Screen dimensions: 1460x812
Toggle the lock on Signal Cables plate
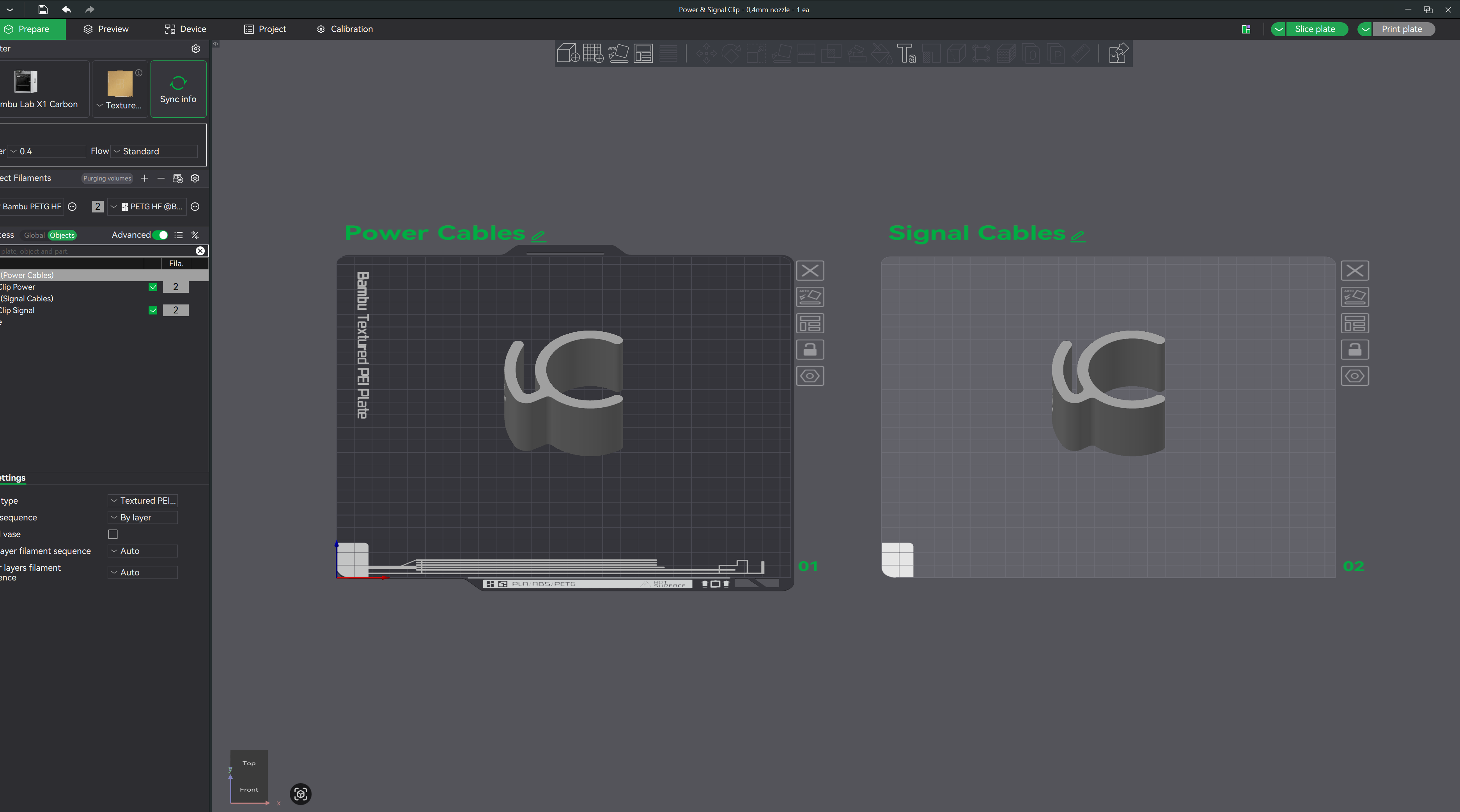point(1355,350)
